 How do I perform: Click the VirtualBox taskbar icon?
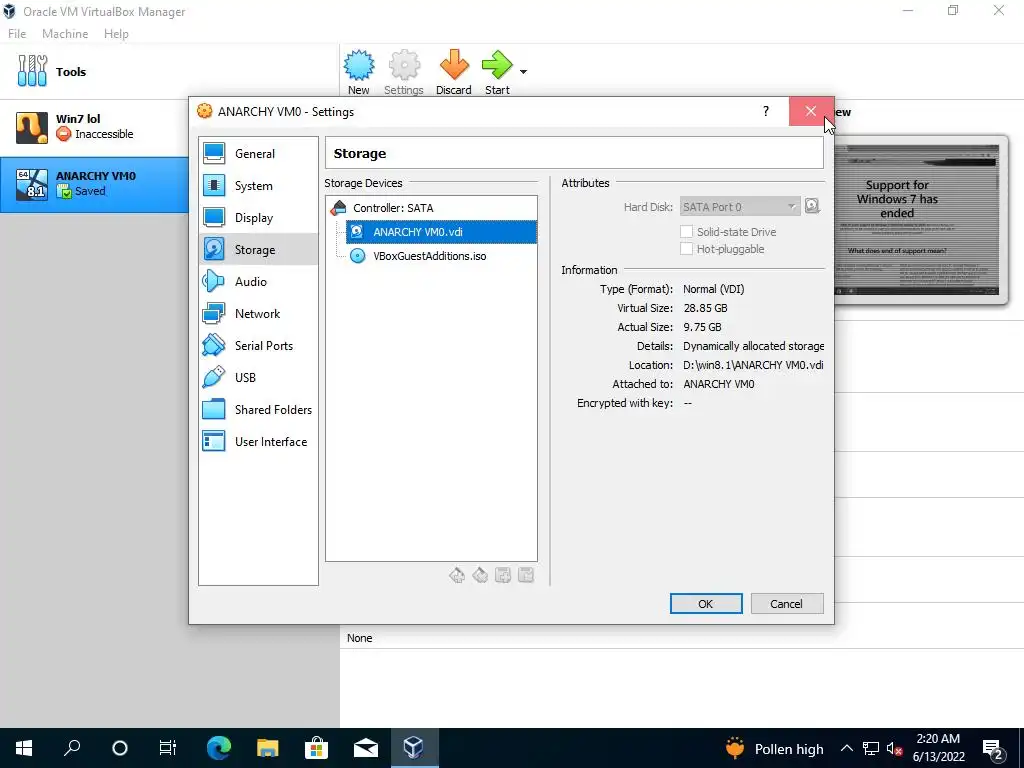(x=413, y=748)
